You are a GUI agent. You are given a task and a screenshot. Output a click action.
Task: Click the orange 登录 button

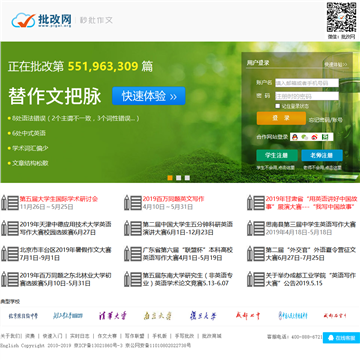pyautogui.click(x=281, y=118)
